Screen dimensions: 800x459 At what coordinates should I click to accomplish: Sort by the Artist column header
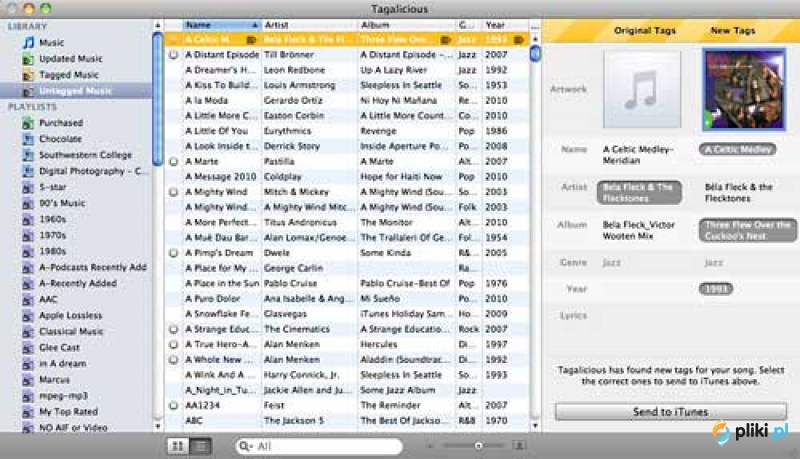[x=309, y=25]
